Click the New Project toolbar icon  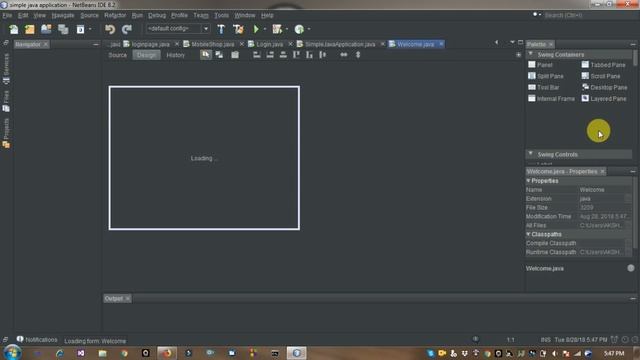pyautogui.click(x=30, y=29)
